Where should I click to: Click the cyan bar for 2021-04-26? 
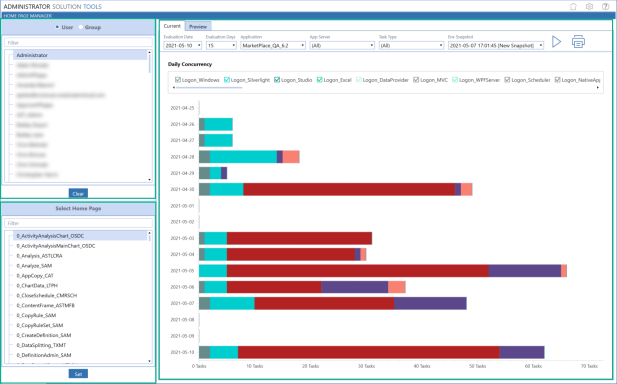(218, 124)
